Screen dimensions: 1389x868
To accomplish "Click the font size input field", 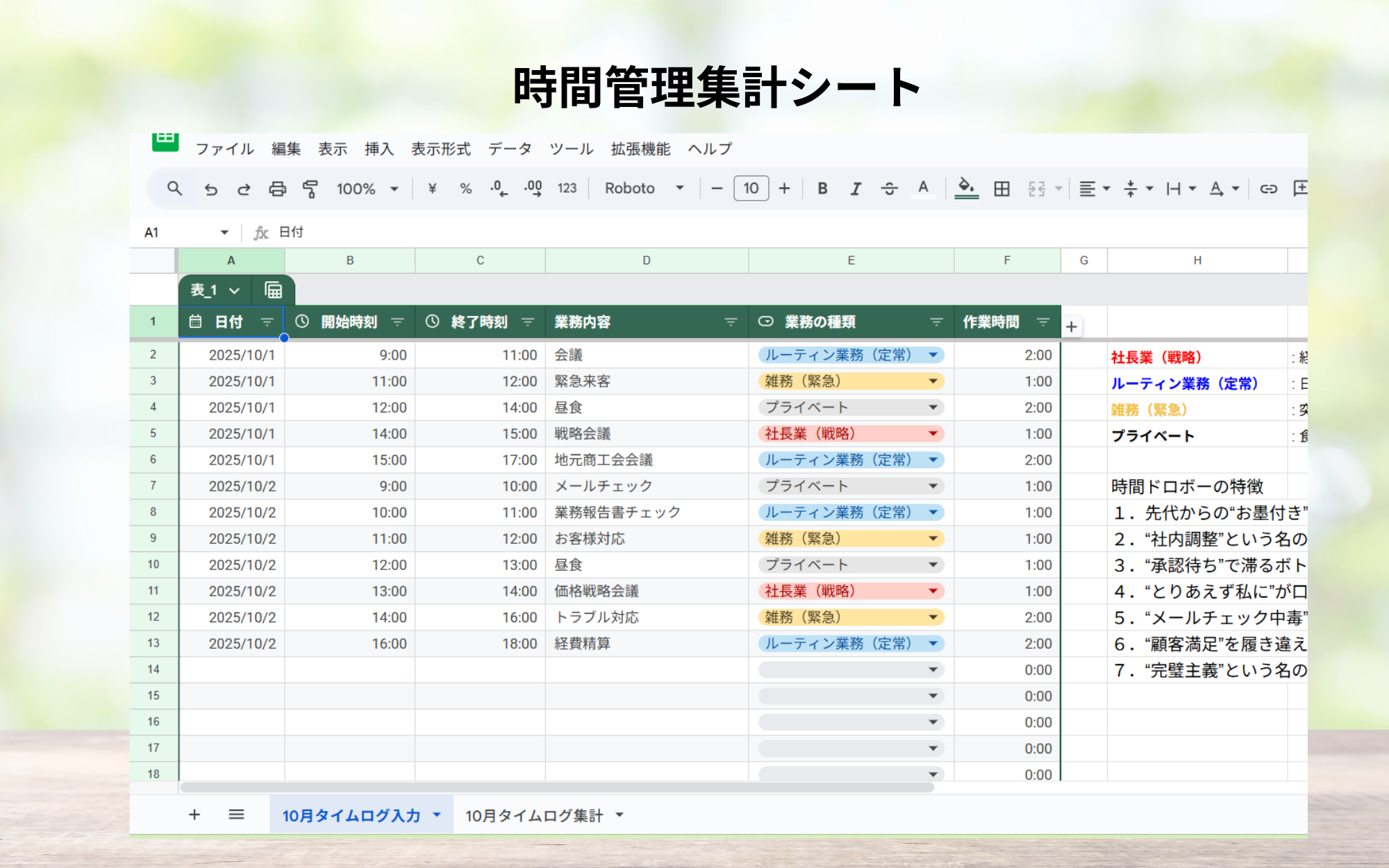I will [x=751, y=188].
